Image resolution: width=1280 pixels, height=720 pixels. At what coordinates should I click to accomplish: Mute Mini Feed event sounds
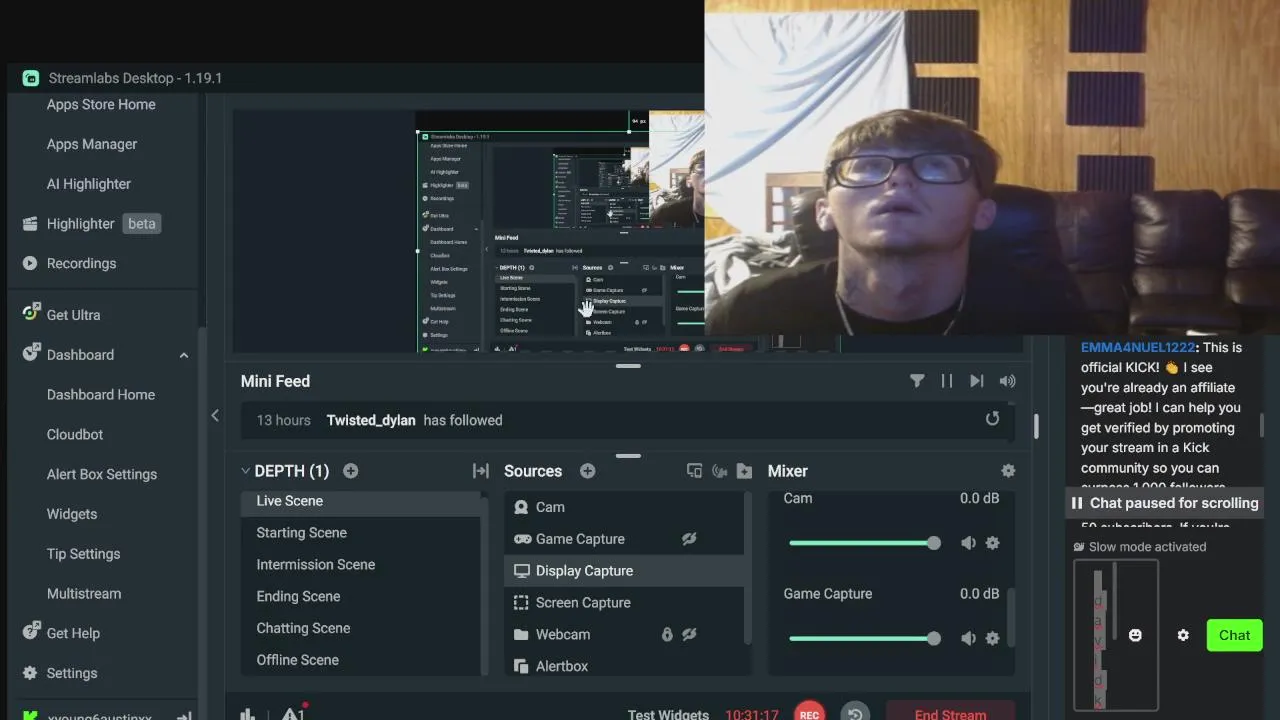[x=1007, y=381]
